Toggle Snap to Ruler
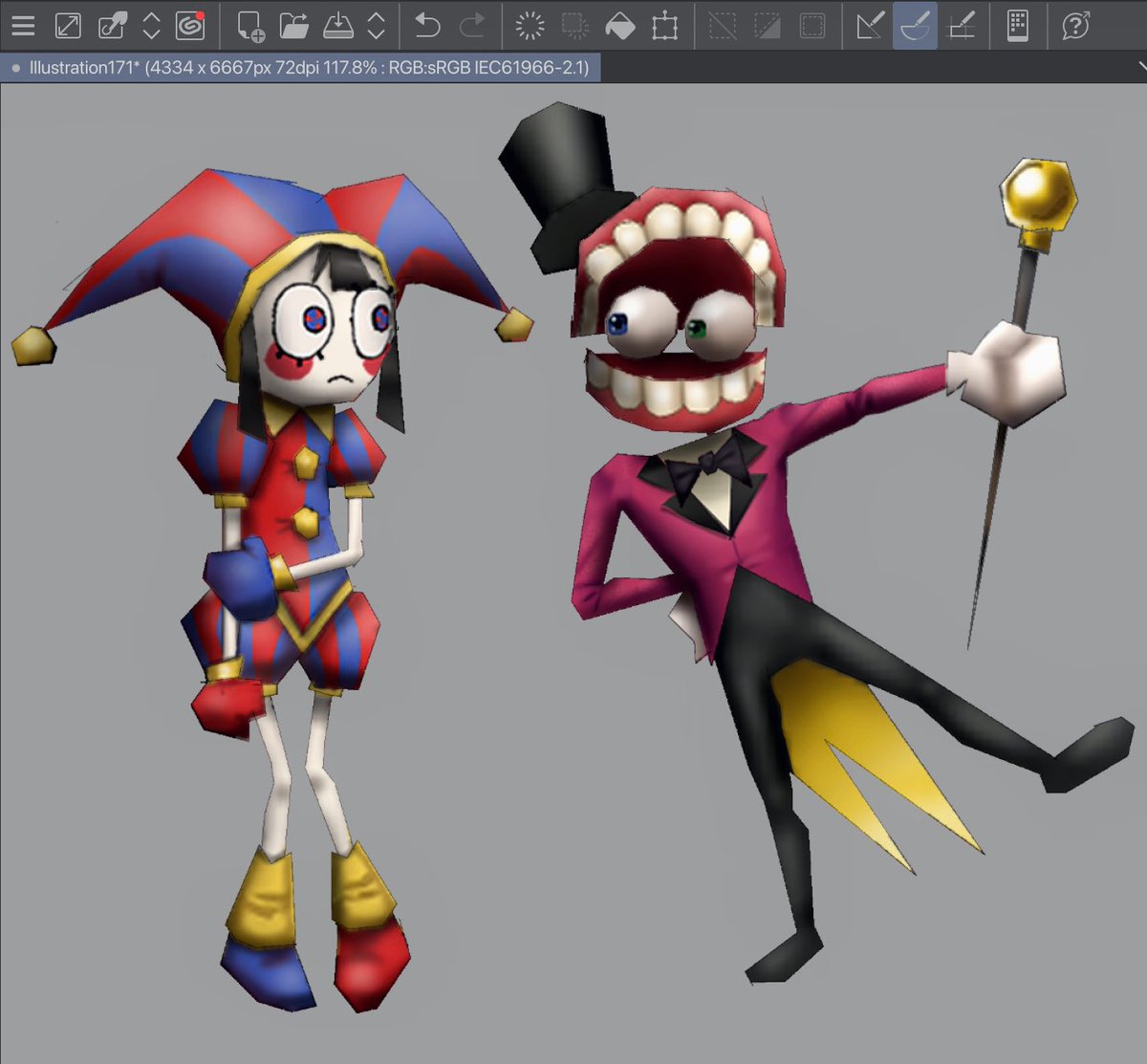 (x=870, y=26)
